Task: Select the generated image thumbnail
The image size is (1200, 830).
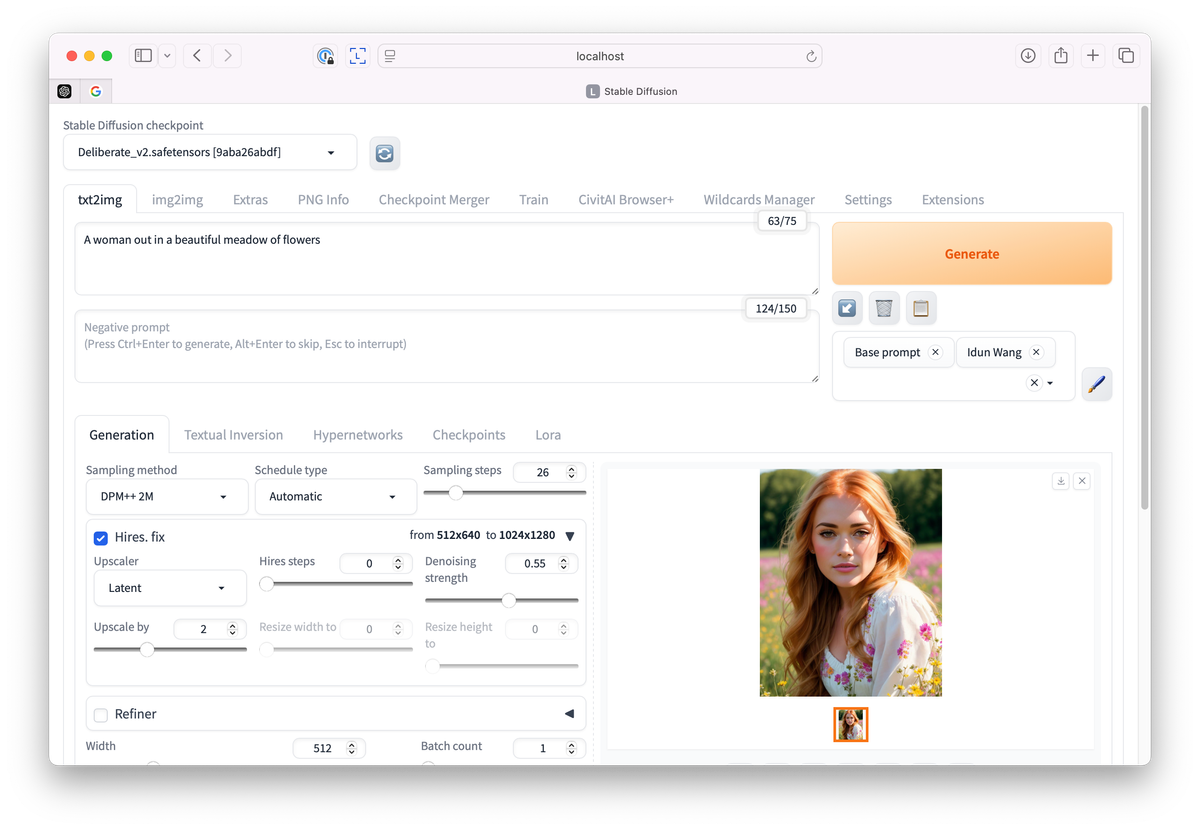Action: [851, 725]
